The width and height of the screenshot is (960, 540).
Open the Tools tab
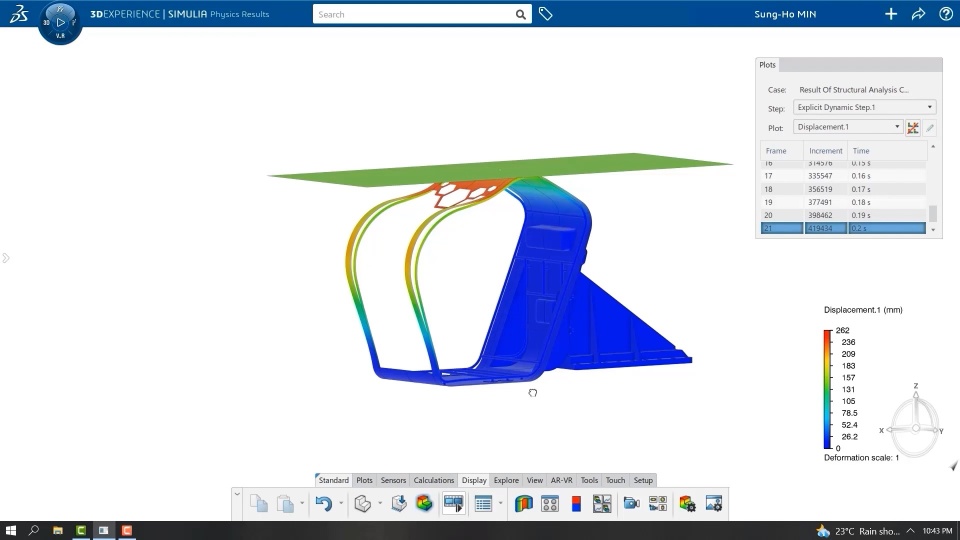click(589, 480)
